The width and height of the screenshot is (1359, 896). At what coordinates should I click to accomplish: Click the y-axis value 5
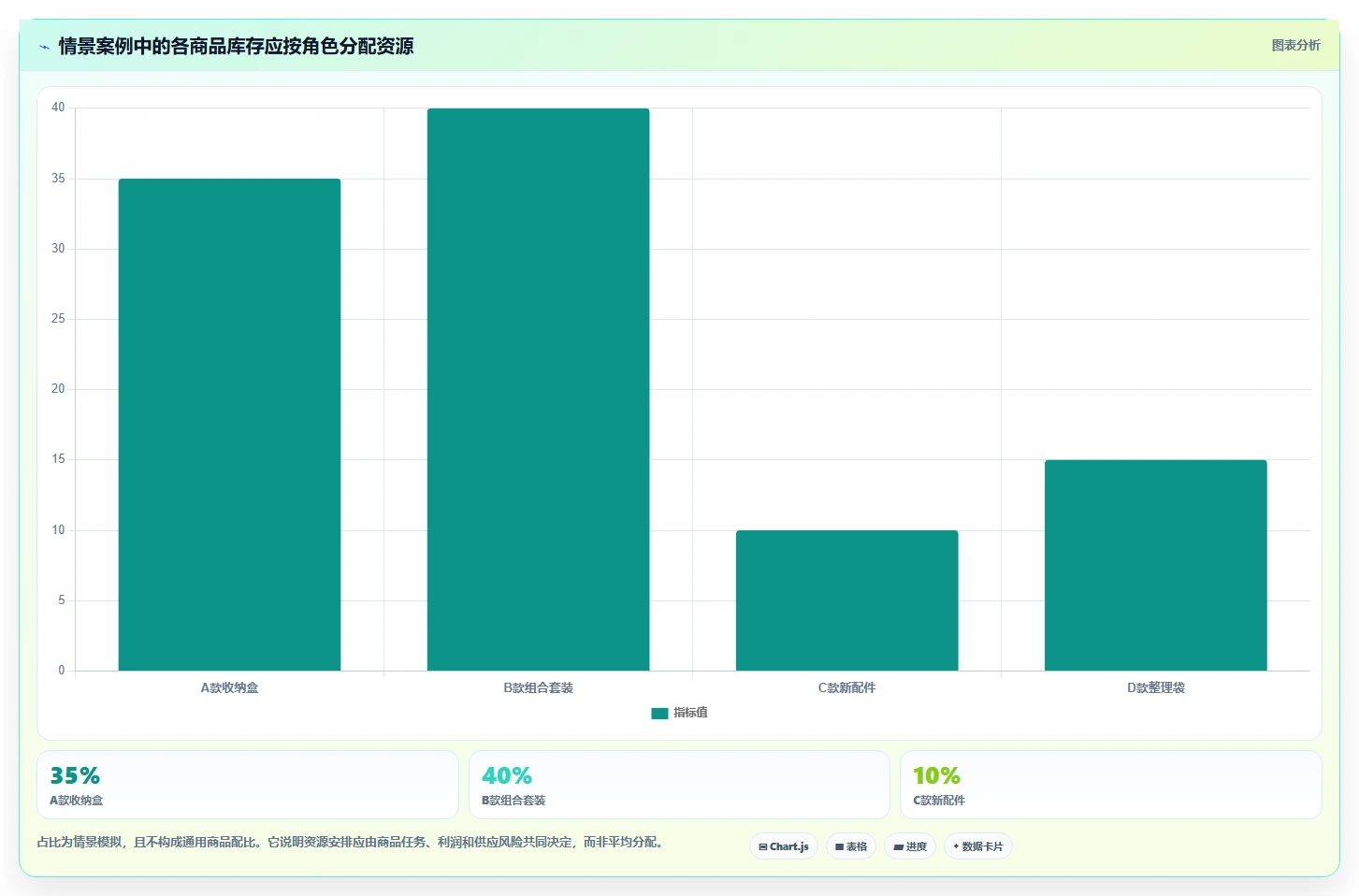62,600
